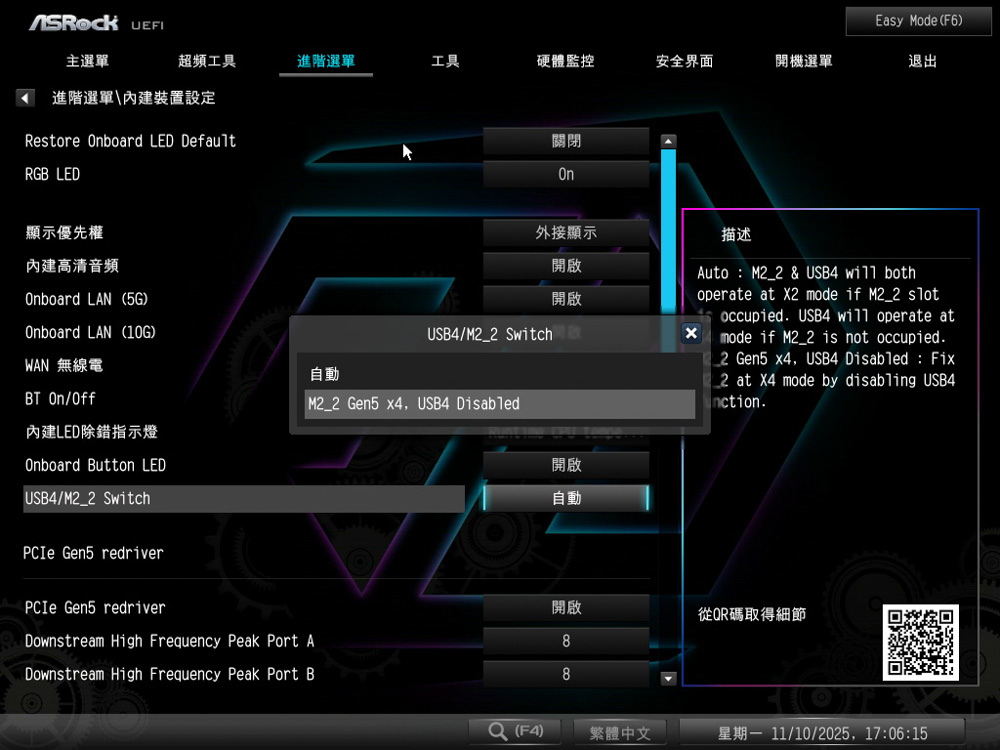Toggle RGB LED On value

point(566,174)
